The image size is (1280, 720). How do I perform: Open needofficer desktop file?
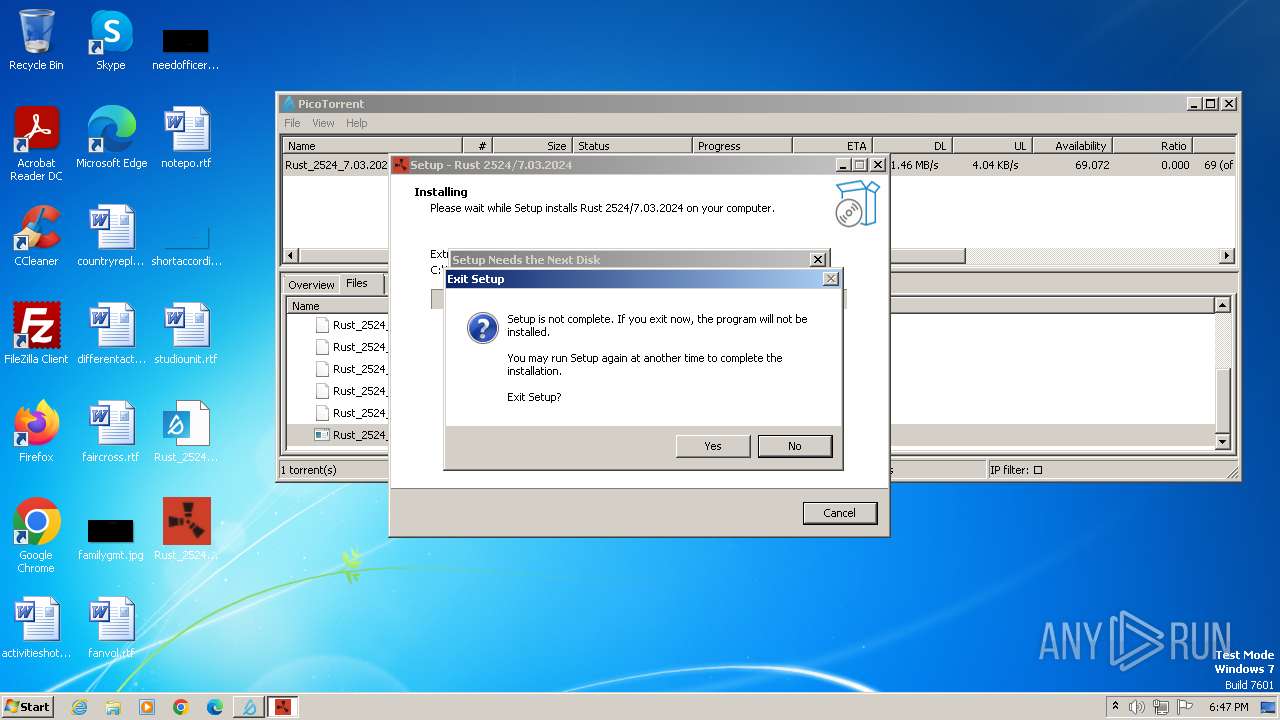186,48
